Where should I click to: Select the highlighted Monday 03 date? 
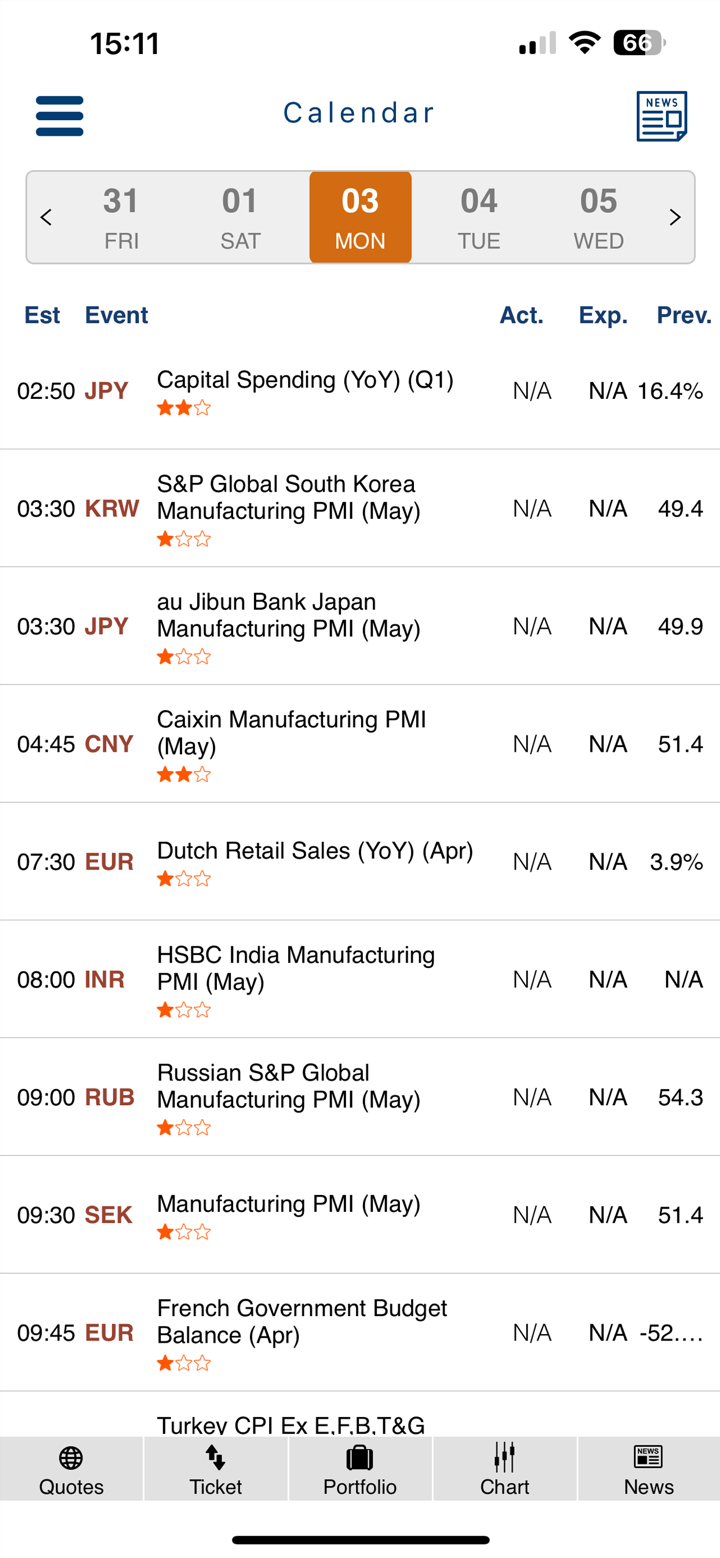tap(360, 217)
